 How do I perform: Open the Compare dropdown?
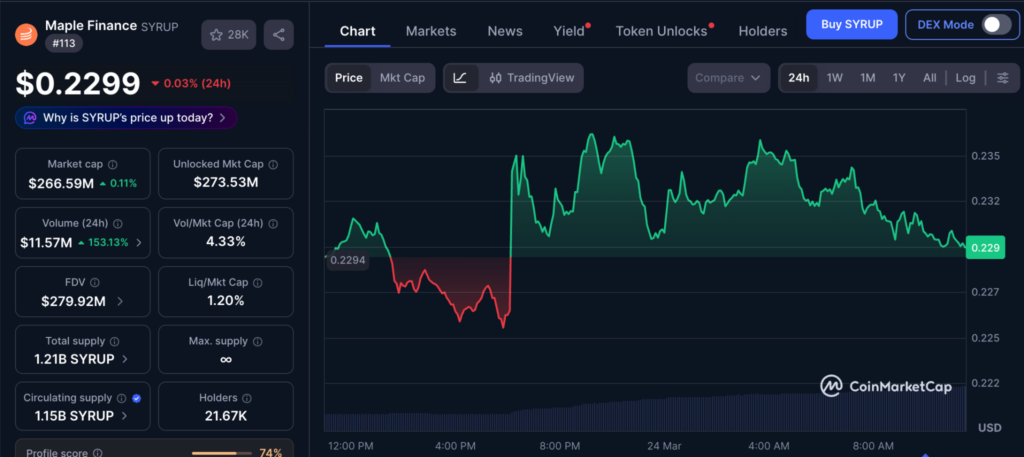pyautogui.click(x=728, y=78)
